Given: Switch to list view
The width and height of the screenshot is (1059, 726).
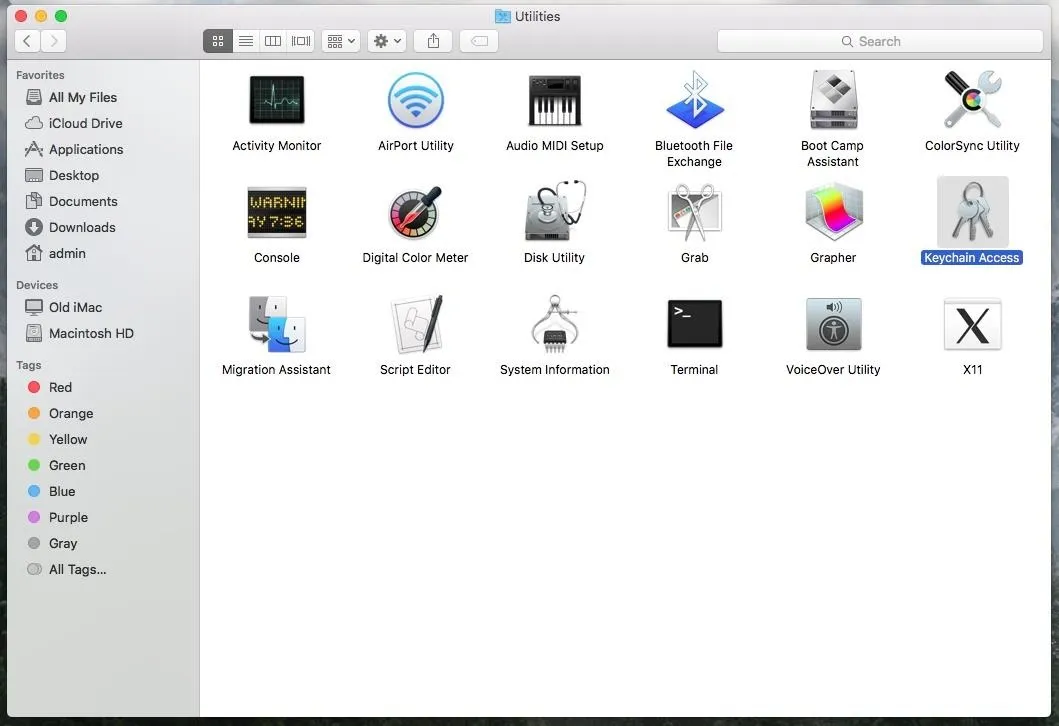Looking at the screenshot, I should point(246,41).
